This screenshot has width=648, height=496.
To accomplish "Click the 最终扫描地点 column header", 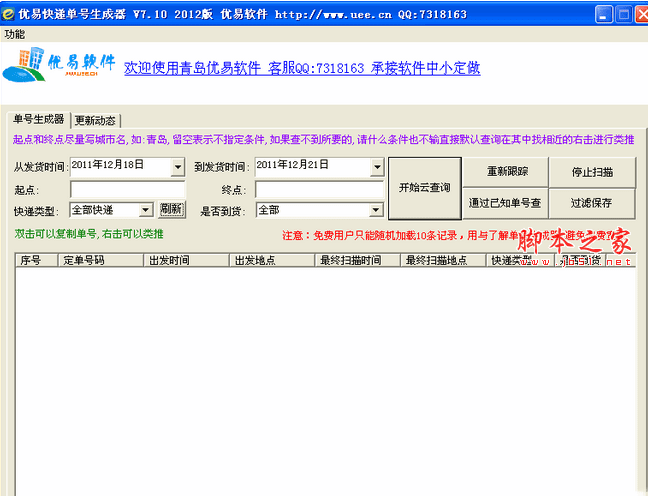I will coord(443,260).
